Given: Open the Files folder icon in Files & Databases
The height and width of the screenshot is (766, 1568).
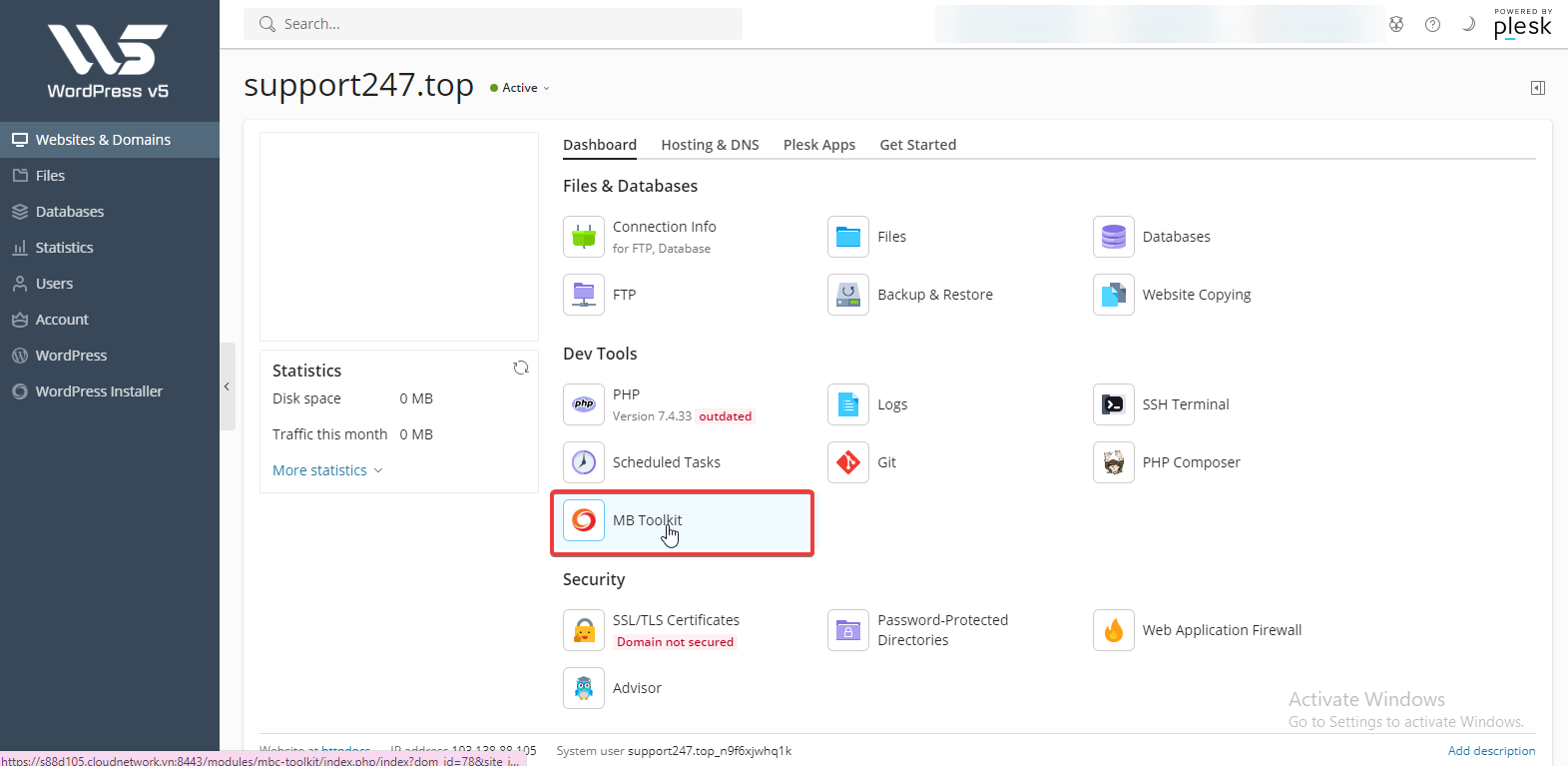Looking at the screenshot, I should [x=848, y=237].
